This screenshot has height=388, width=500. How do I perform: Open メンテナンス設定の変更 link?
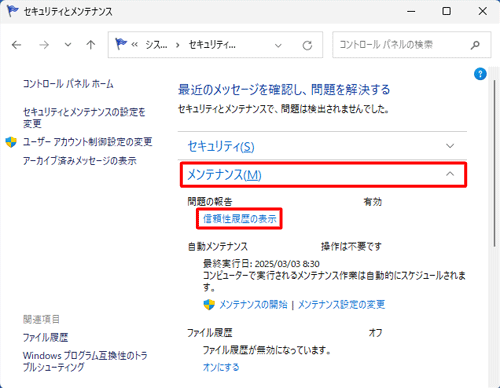pyautogui.click(x=341, y=304)
